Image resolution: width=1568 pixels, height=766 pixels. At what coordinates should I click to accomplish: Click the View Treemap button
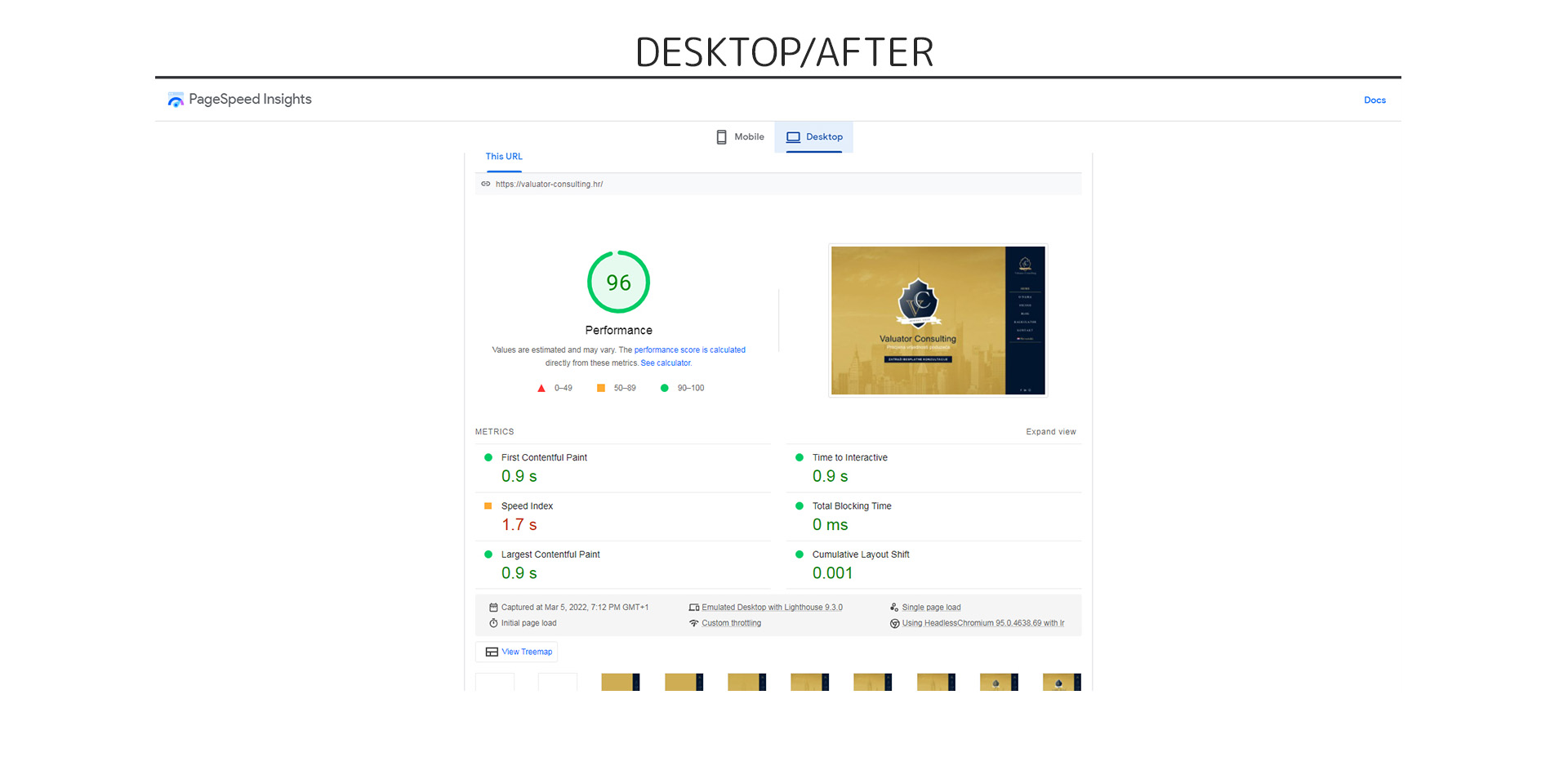pos(518,652)
